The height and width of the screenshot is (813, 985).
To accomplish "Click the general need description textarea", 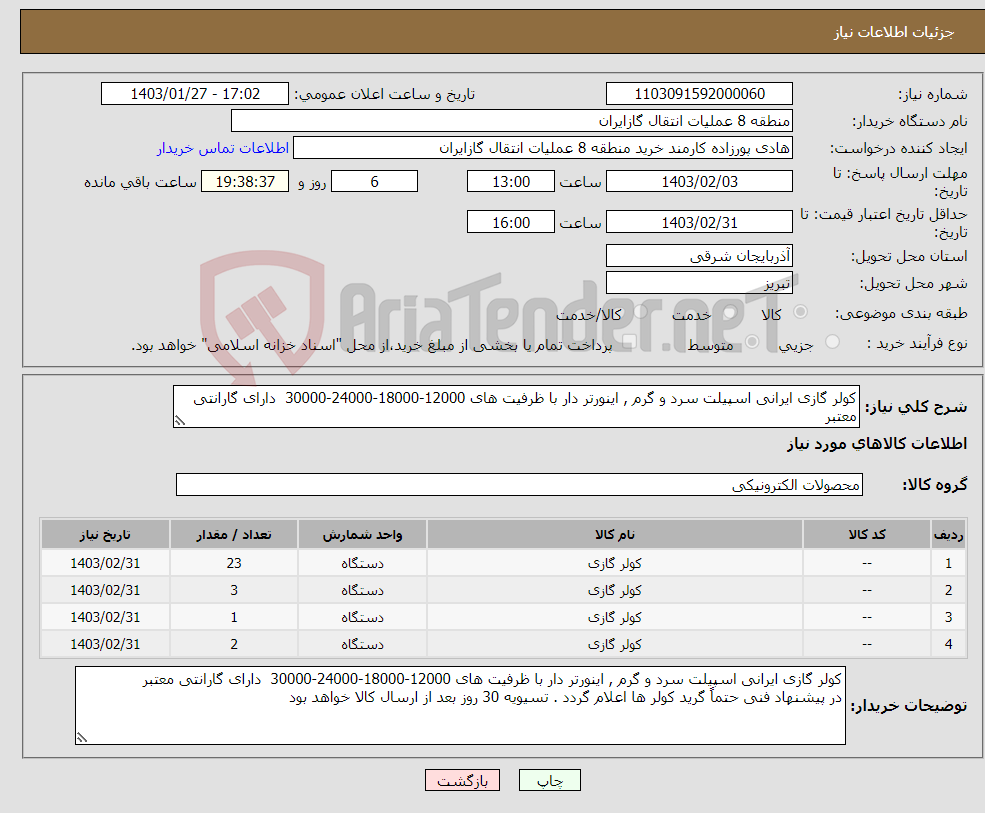I will click(516, 406).
